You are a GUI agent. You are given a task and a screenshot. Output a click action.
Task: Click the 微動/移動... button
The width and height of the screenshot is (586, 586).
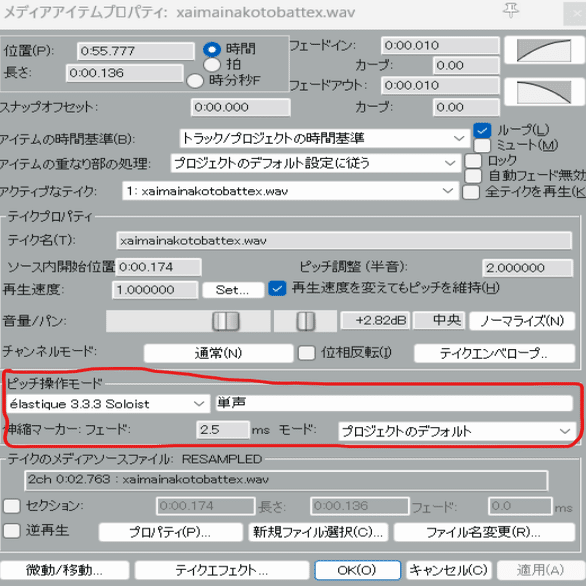coord(65,570)
